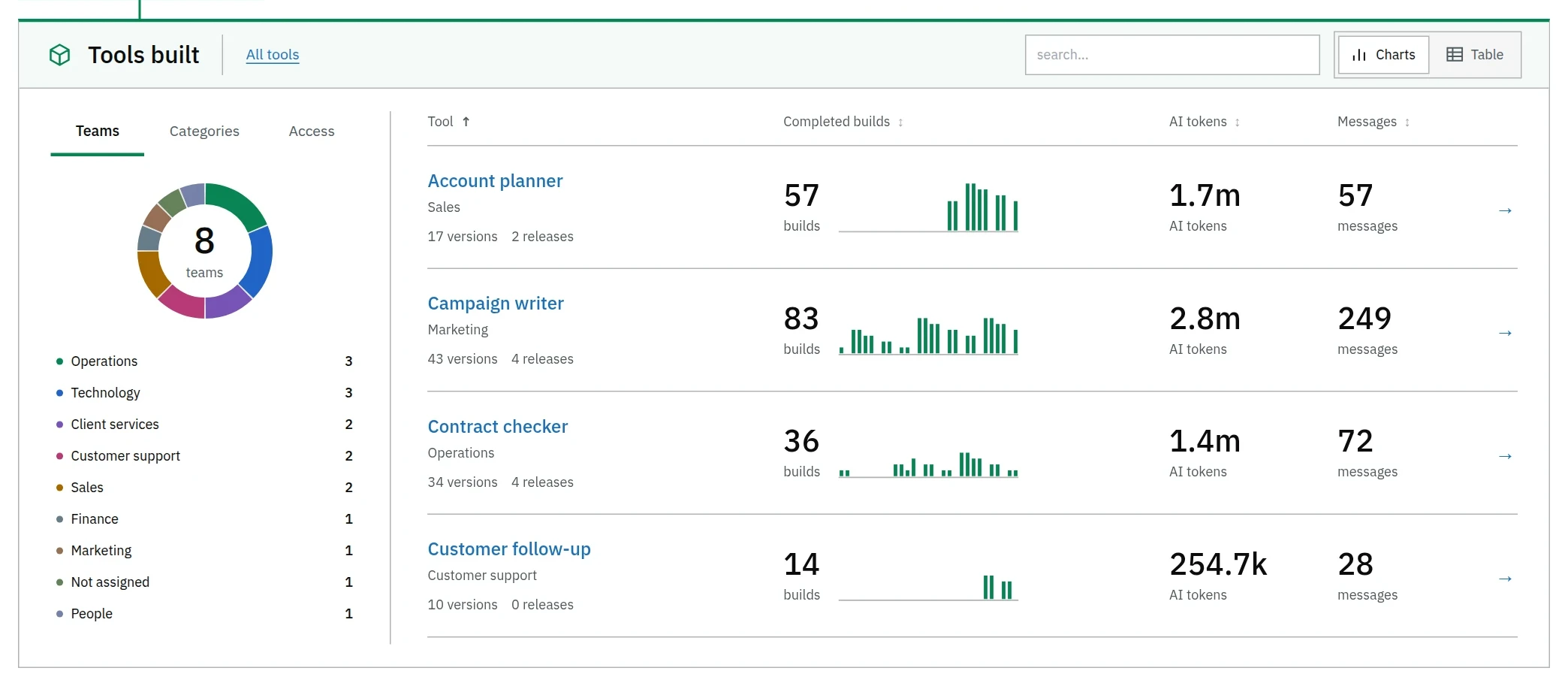Open the Customer follow-up tool
This screenshot has height=686, width=1568.
coord(509,549)
